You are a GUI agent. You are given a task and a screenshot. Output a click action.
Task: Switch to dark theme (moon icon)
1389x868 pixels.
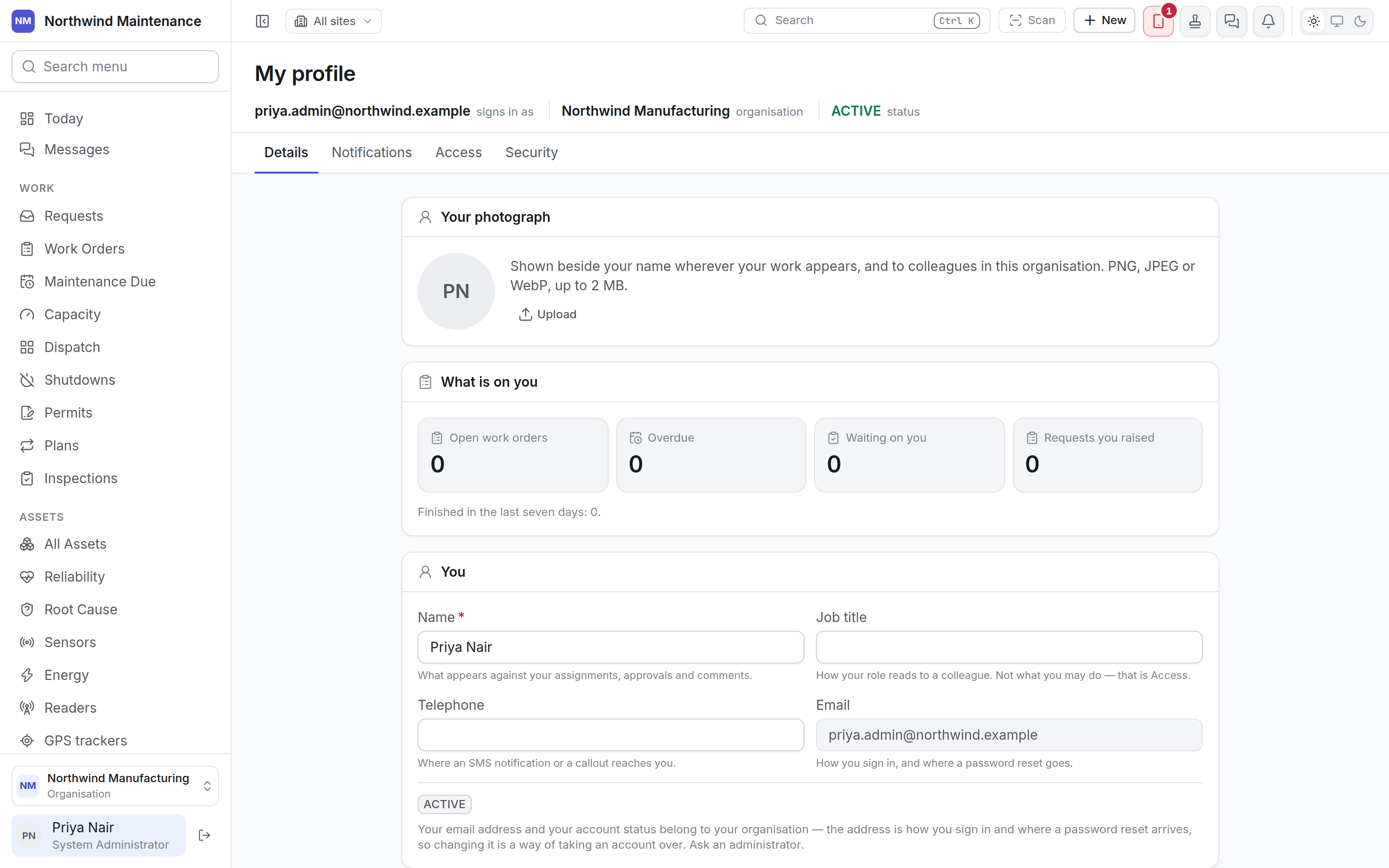[1360, 21]
